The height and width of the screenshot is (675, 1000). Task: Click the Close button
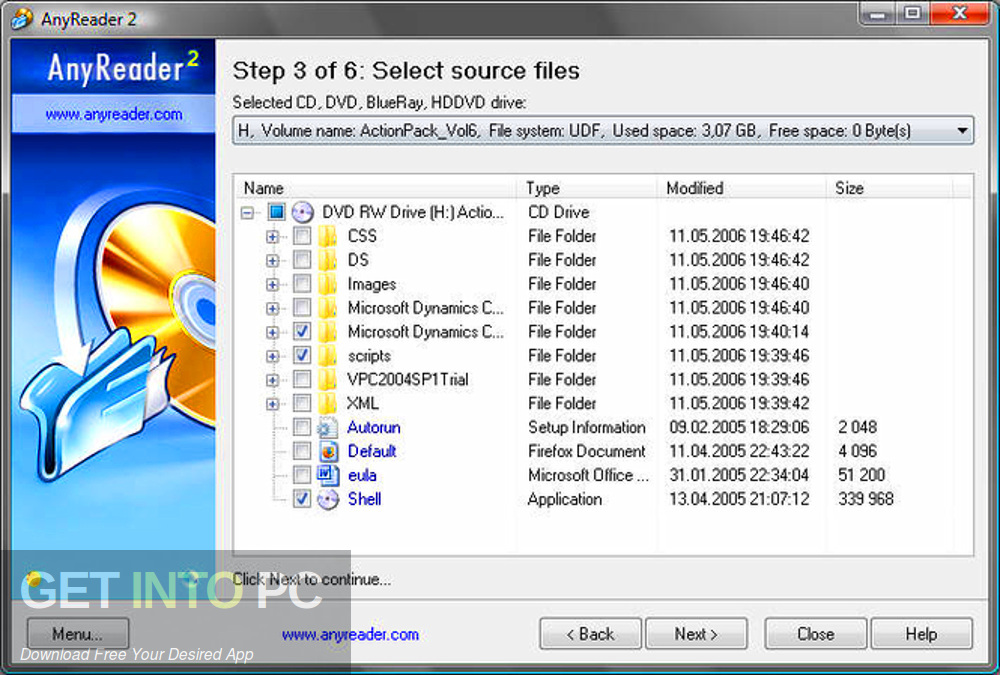coord(816,634)
